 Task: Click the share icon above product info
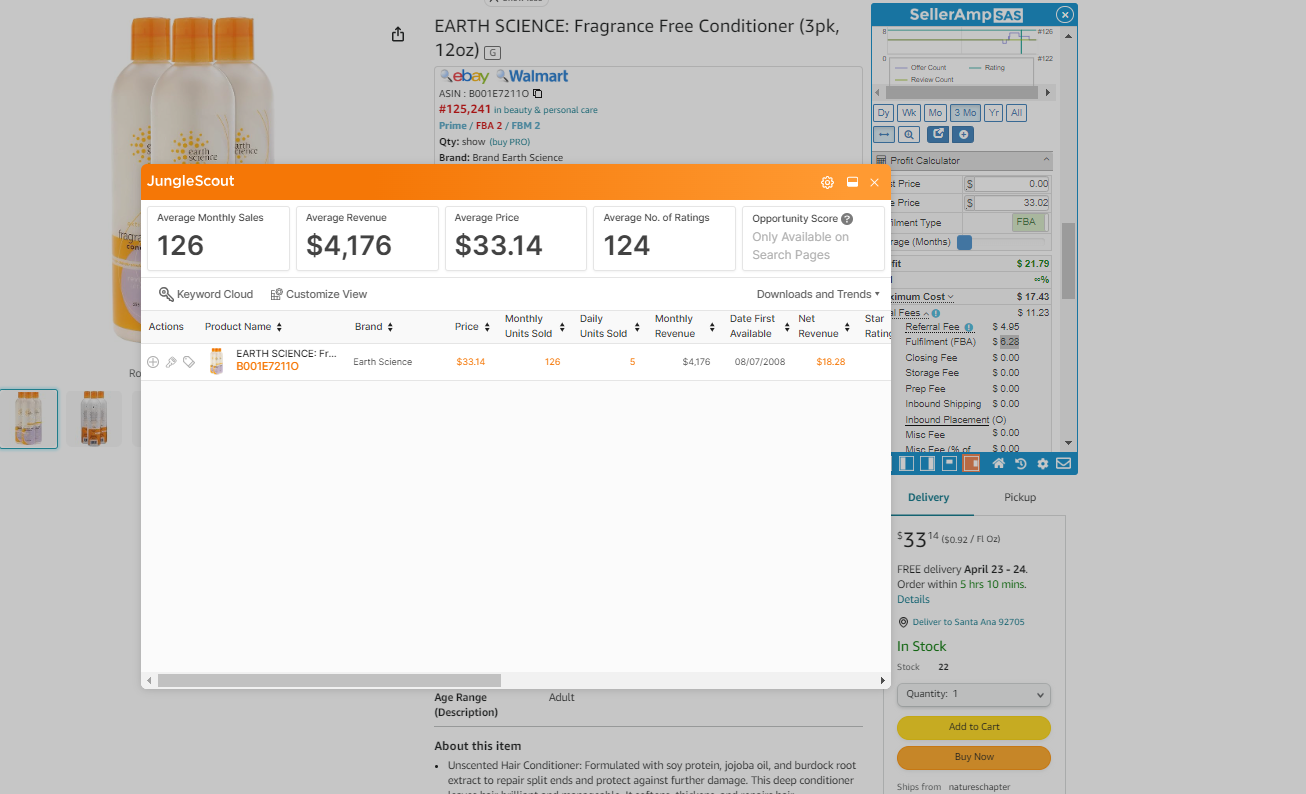(x=398, y=35)
